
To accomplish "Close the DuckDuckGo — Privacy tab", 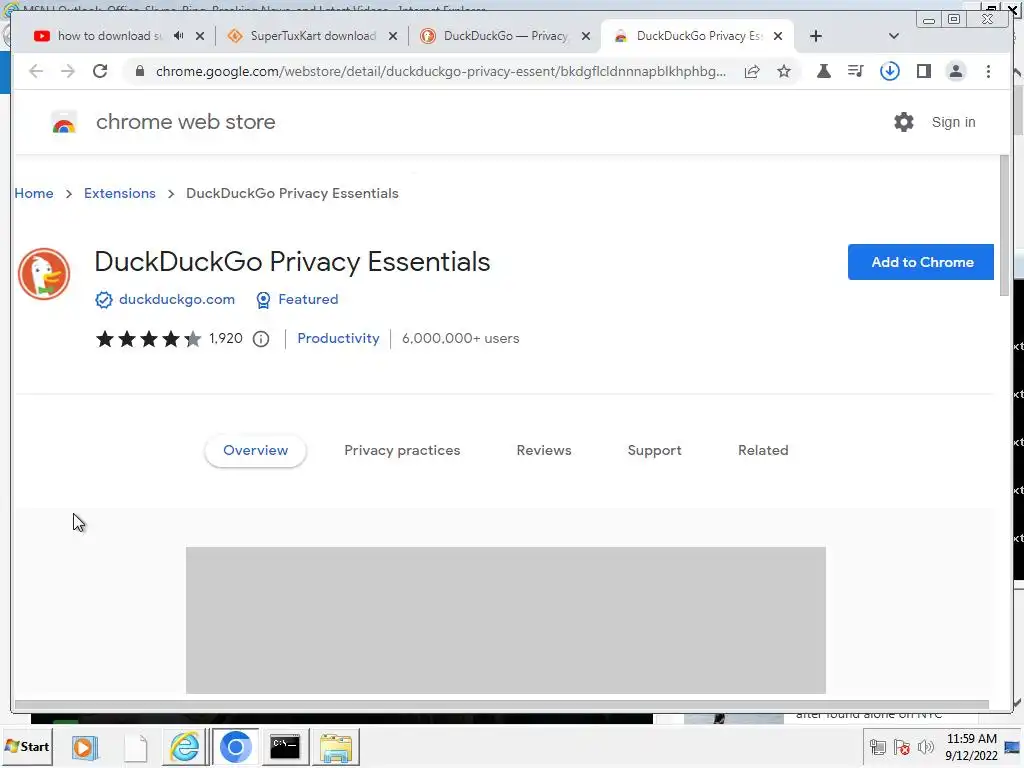I will [586, 36].
